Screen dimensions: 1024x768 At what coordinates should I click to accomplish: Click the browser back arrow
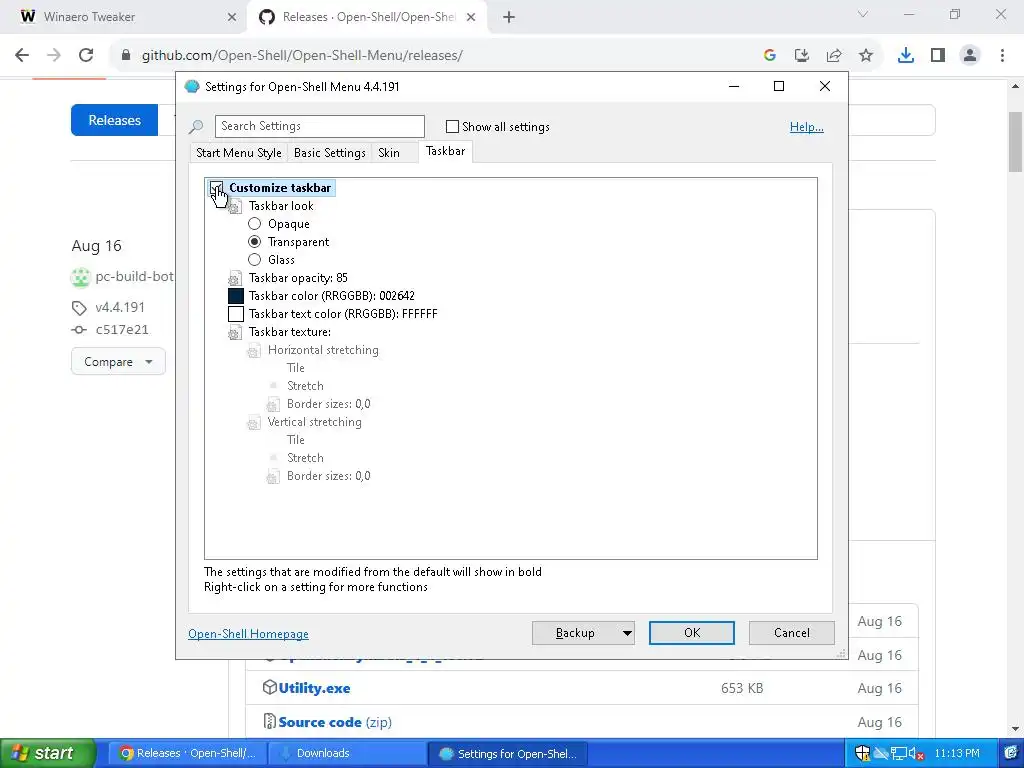(x=22, y=55)
